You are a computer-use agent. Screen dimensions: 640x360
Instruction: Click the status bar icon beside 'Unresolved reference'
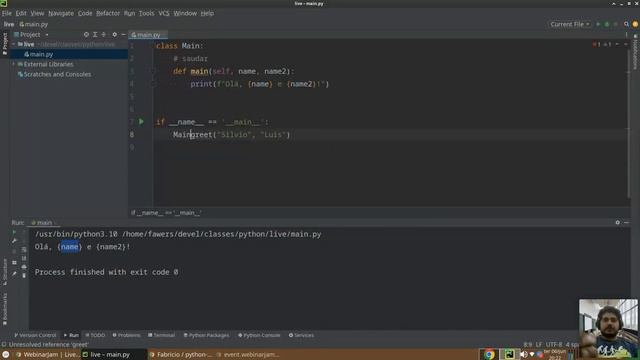coord(4,344)
